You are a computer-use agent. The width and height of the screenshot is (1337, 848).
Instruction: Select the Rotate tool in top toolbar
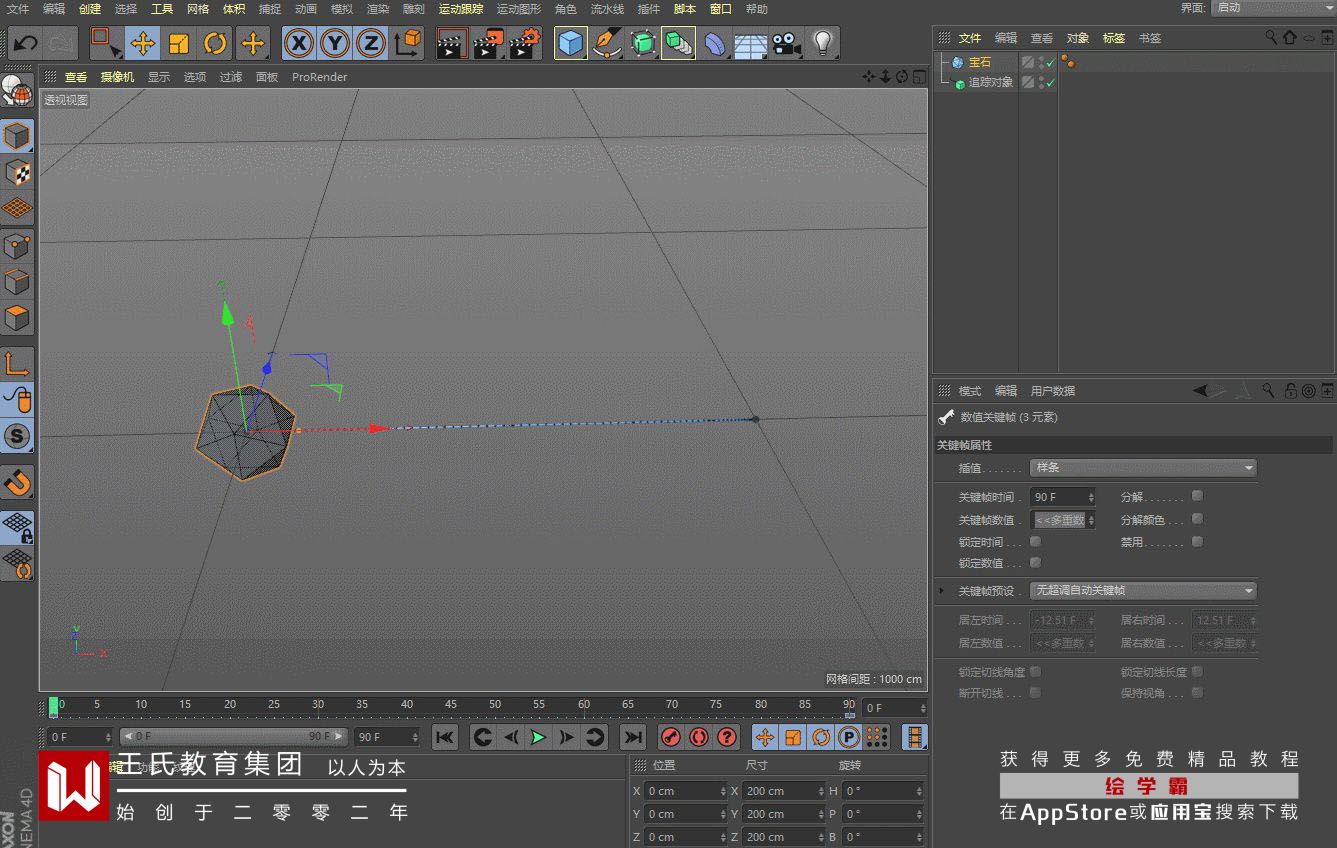tap(215, 43)
